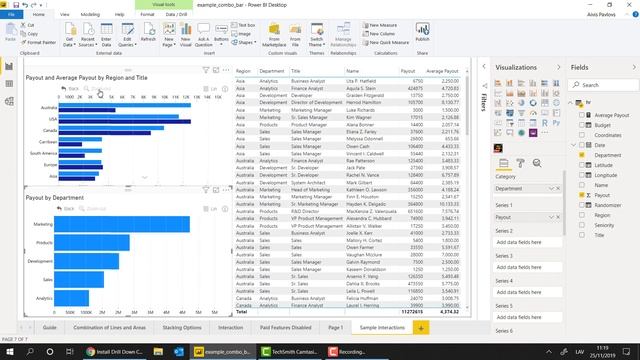The width and height of the screenshot is (640, 360).
Task: Check the Coordinates field
Action: click(582, 135)
